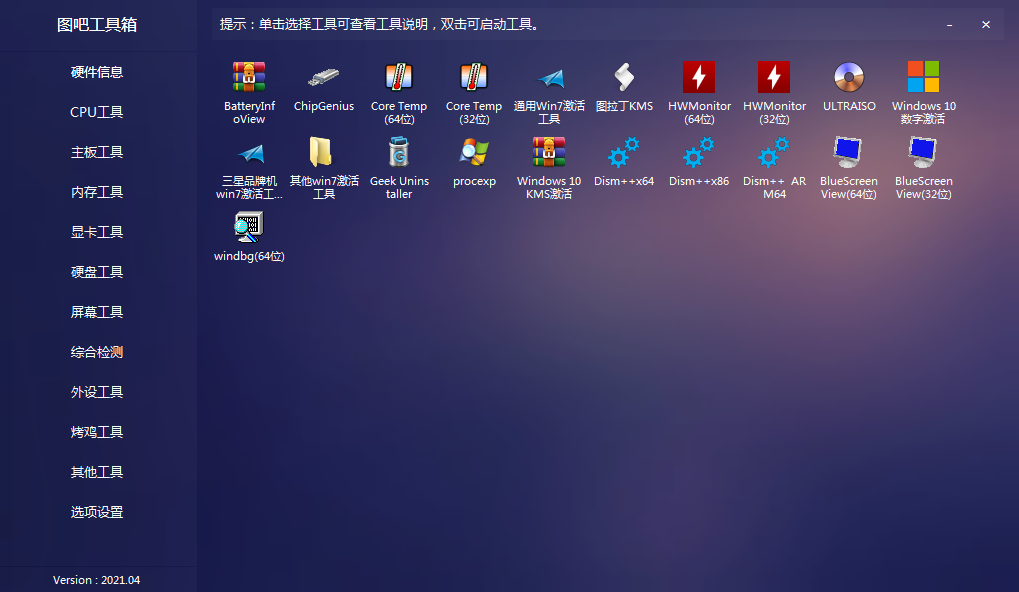This screenshot has height=592, width=1019.
Task: Select Core Temp (32位)
Action: tap(473, 90)
